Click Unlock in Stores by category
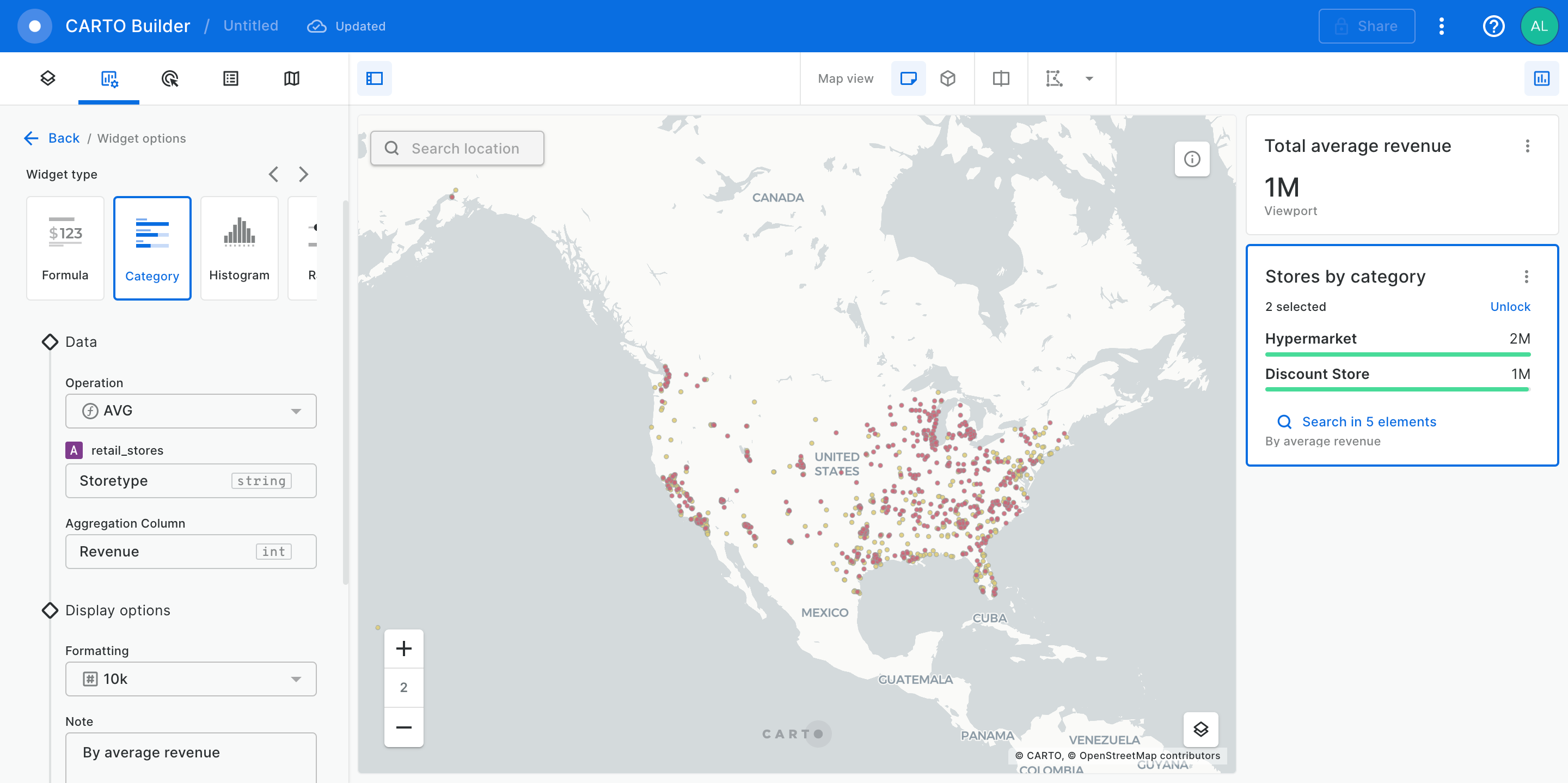This screenshot has width=1568, height=783. coord(1510,306)
